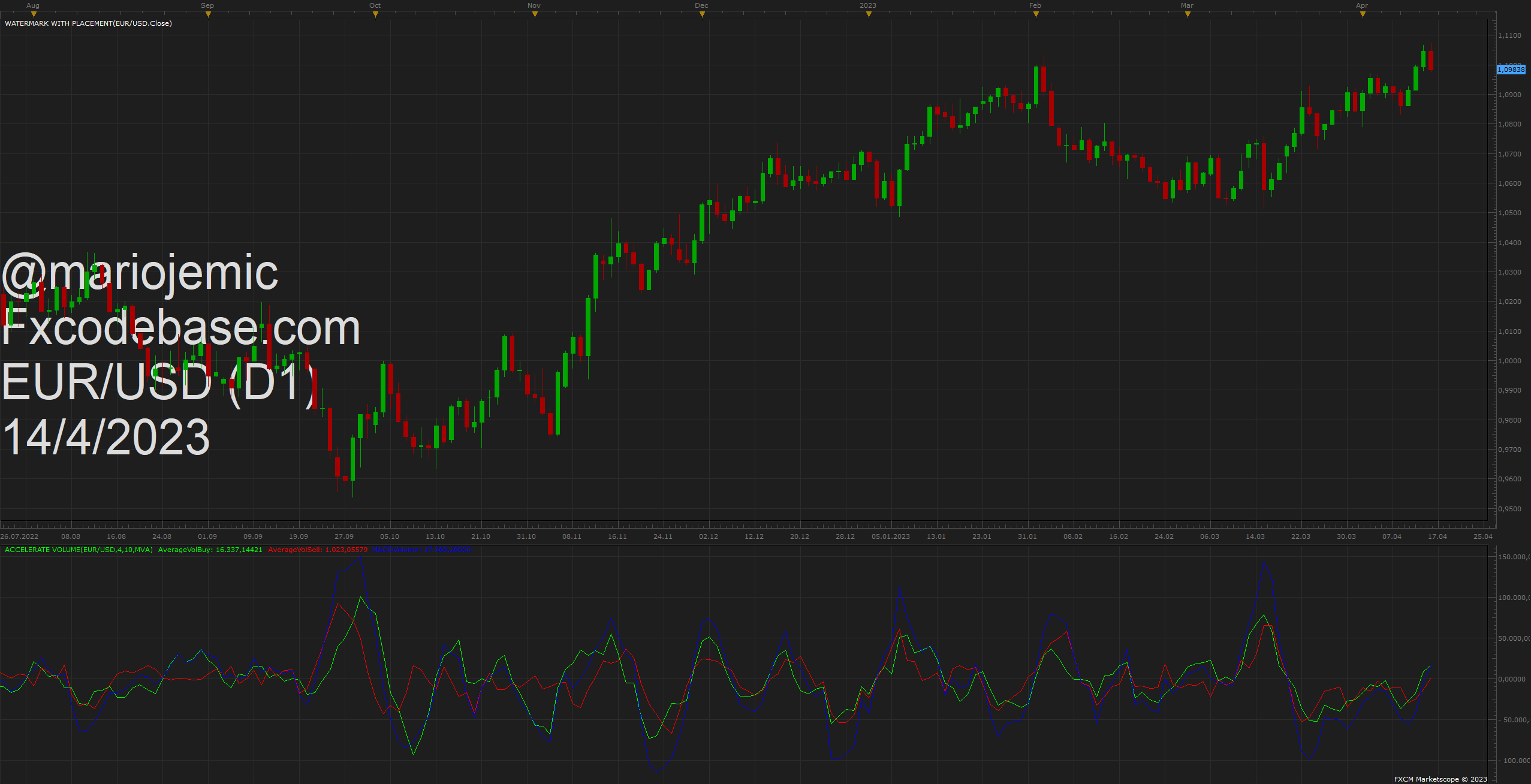Click the Mar month marker triangle
The image size is (1531, 784).
click(x=1188, y=14)
